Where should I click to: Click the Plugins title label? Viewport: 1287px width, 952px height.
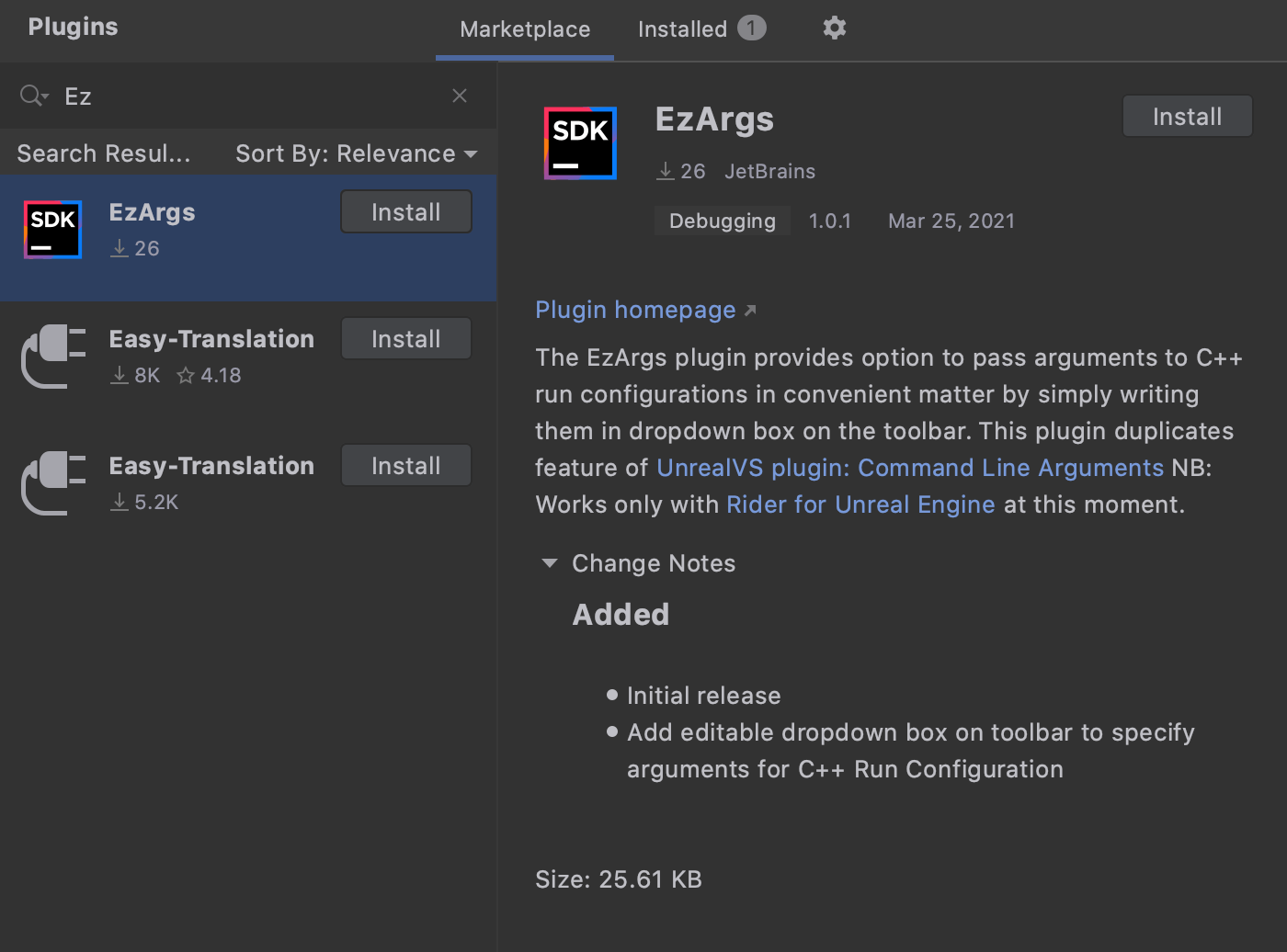pyautogui.click(x=73, y=27)
